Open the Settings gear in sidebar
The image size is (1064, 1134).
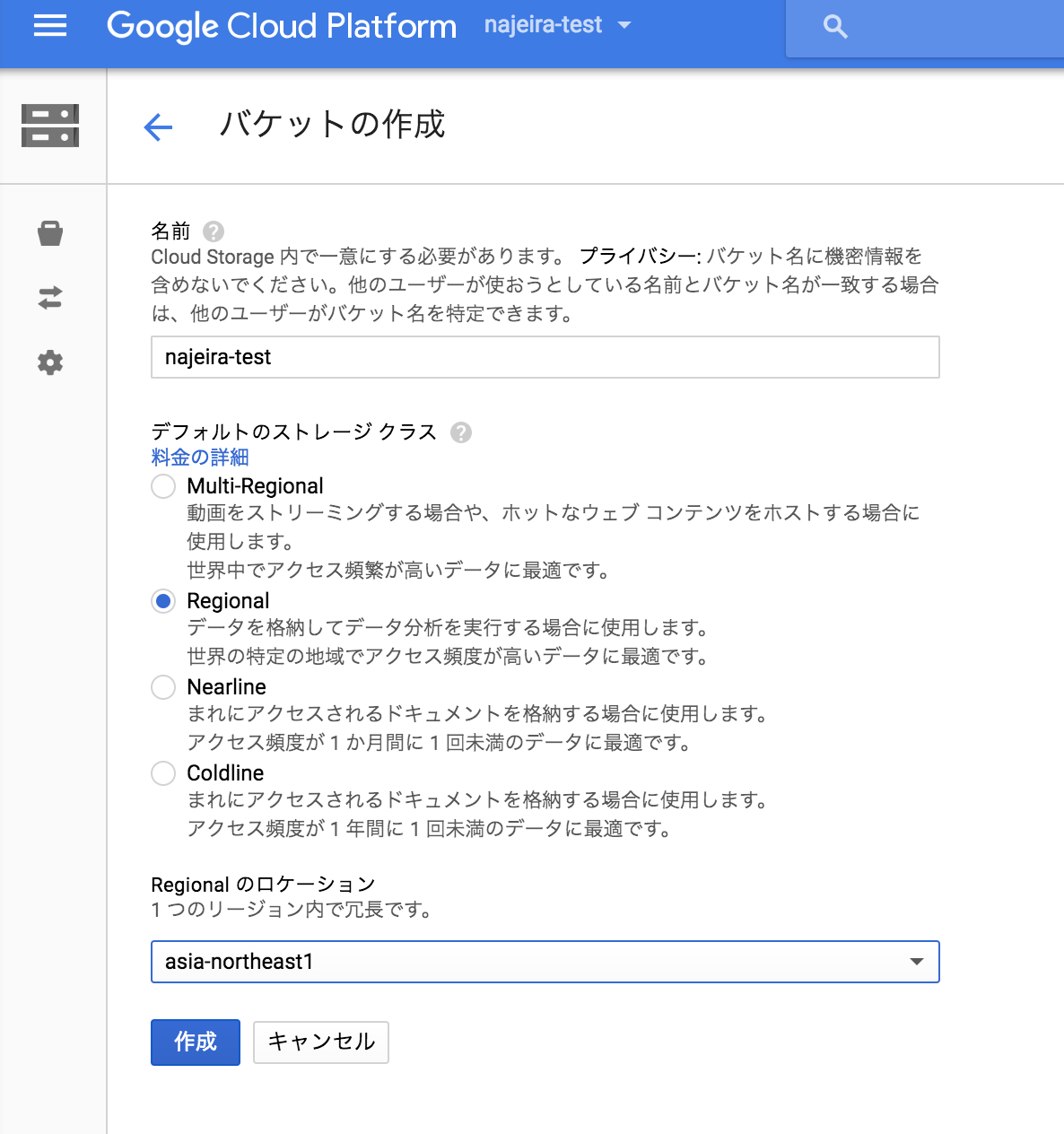click(x=50, y=362)
